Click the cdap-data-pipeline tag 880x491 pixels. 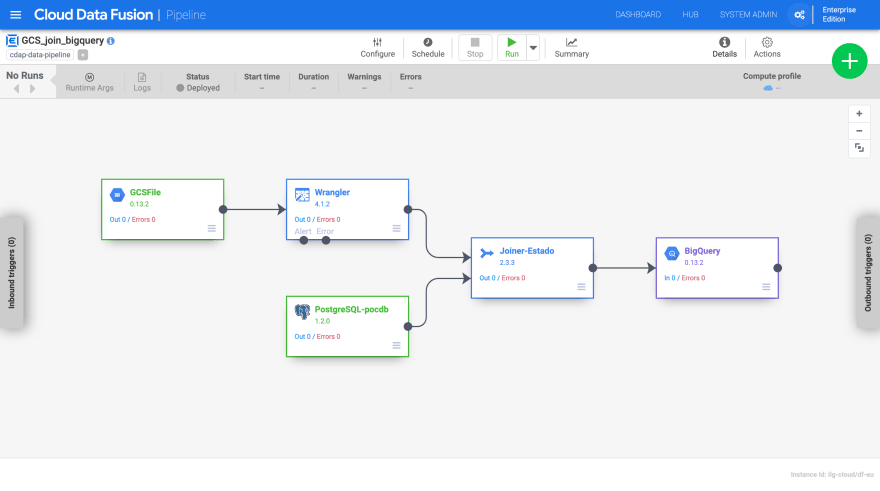(x=40, y=54)
